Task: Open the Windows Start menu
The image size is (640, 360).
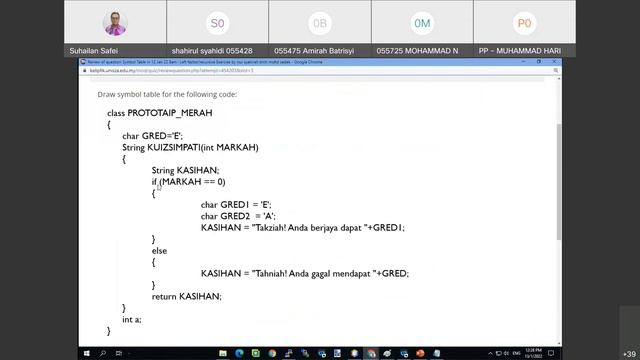Action: (87, 353)
